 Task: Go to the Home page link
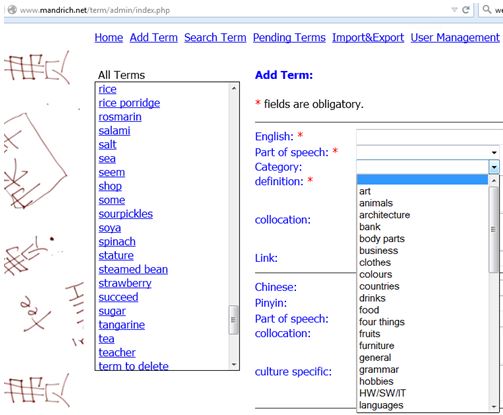pyautogui.click(x=109, y=38)
